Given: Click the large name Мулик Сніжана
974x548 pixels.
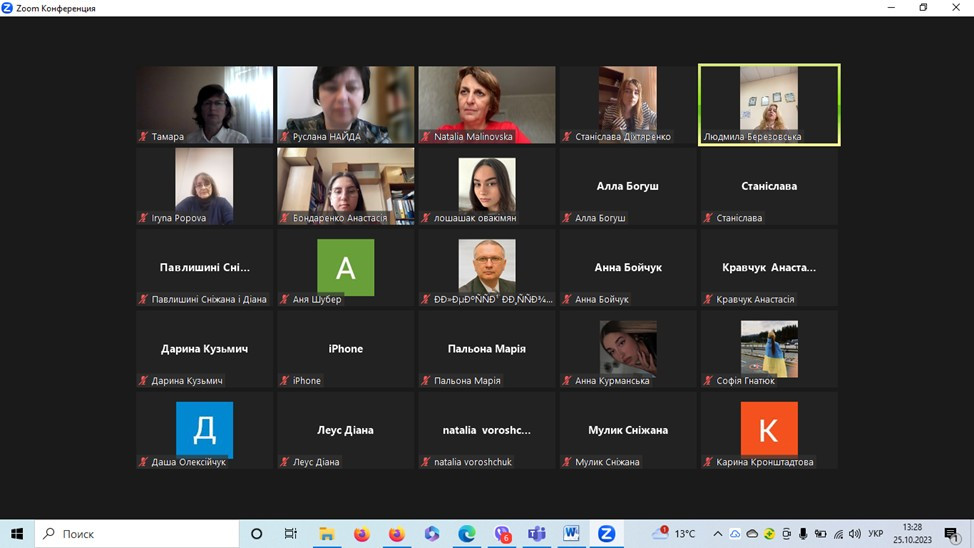Looking at the screenshot, I should [628, 430].
